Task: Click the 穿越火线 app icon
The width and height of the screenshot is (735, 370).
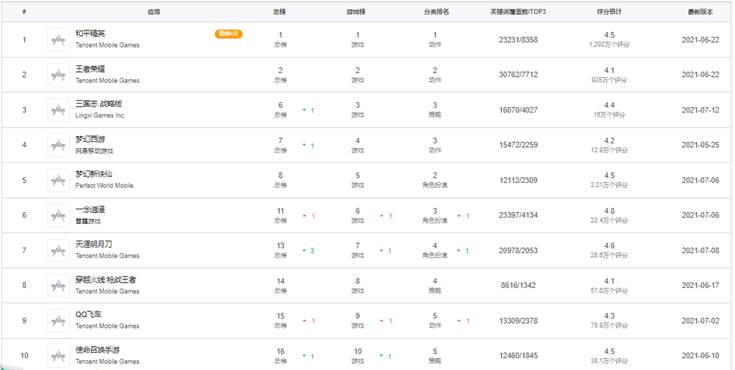Action: [58, 286]
